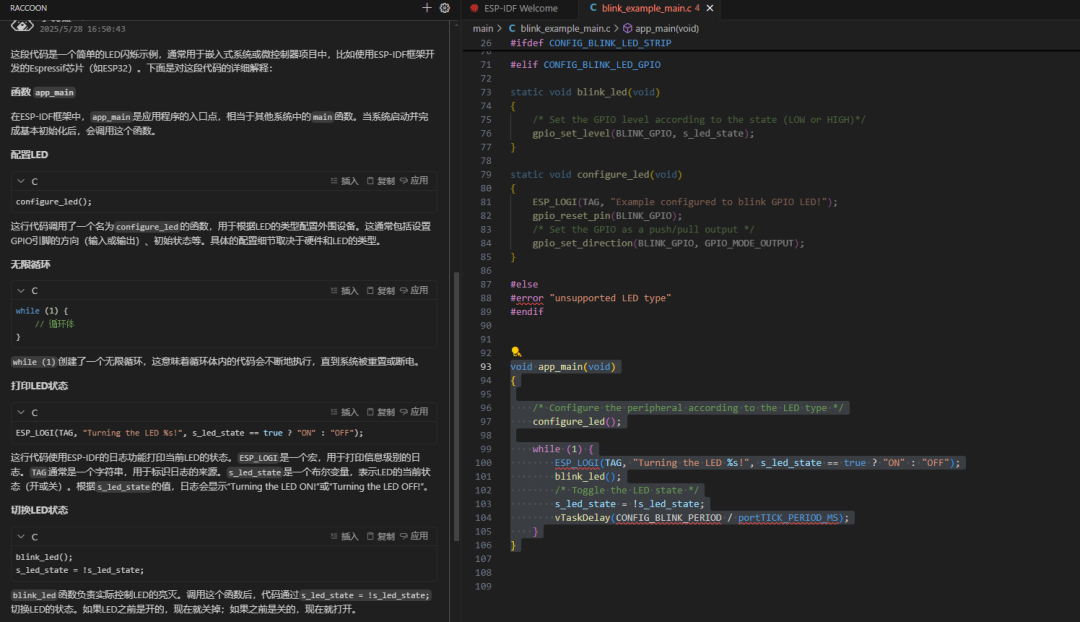Click 's_led_state = !s_led_state;' editor line 103

pos(629,504)
